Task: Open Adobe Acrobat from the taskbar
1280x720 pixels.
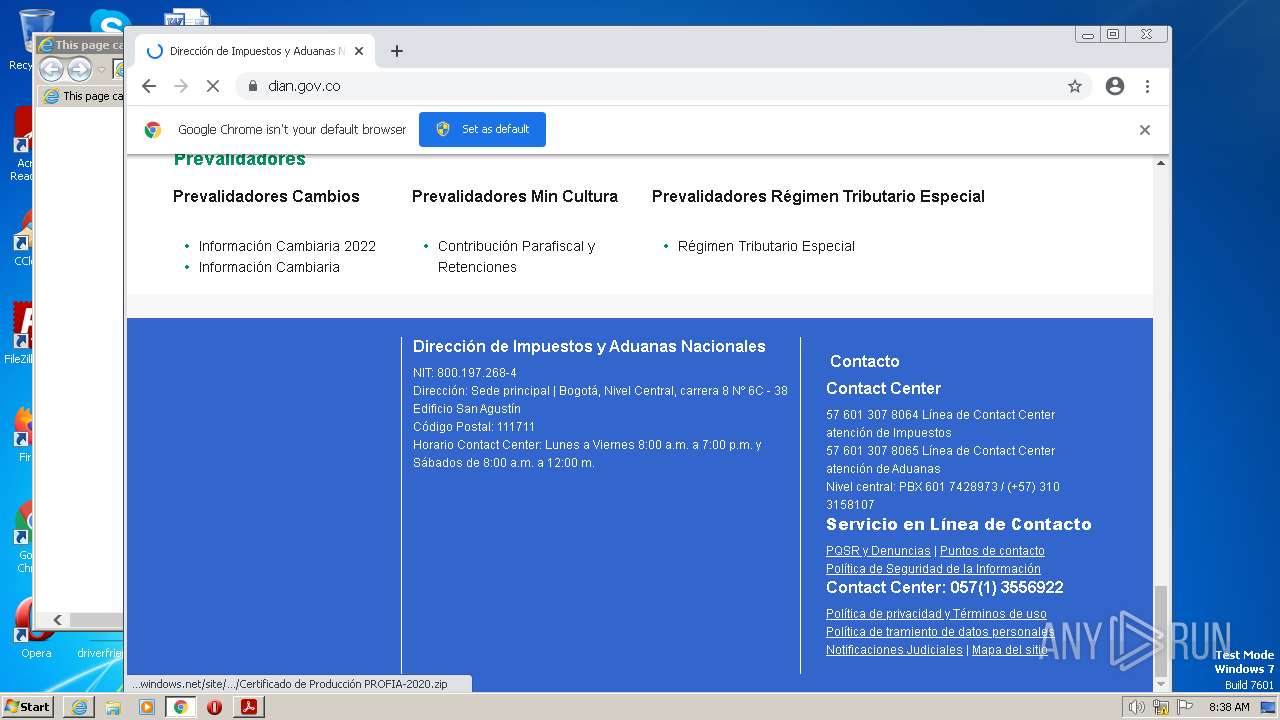Action: click(x=249, y=707)
